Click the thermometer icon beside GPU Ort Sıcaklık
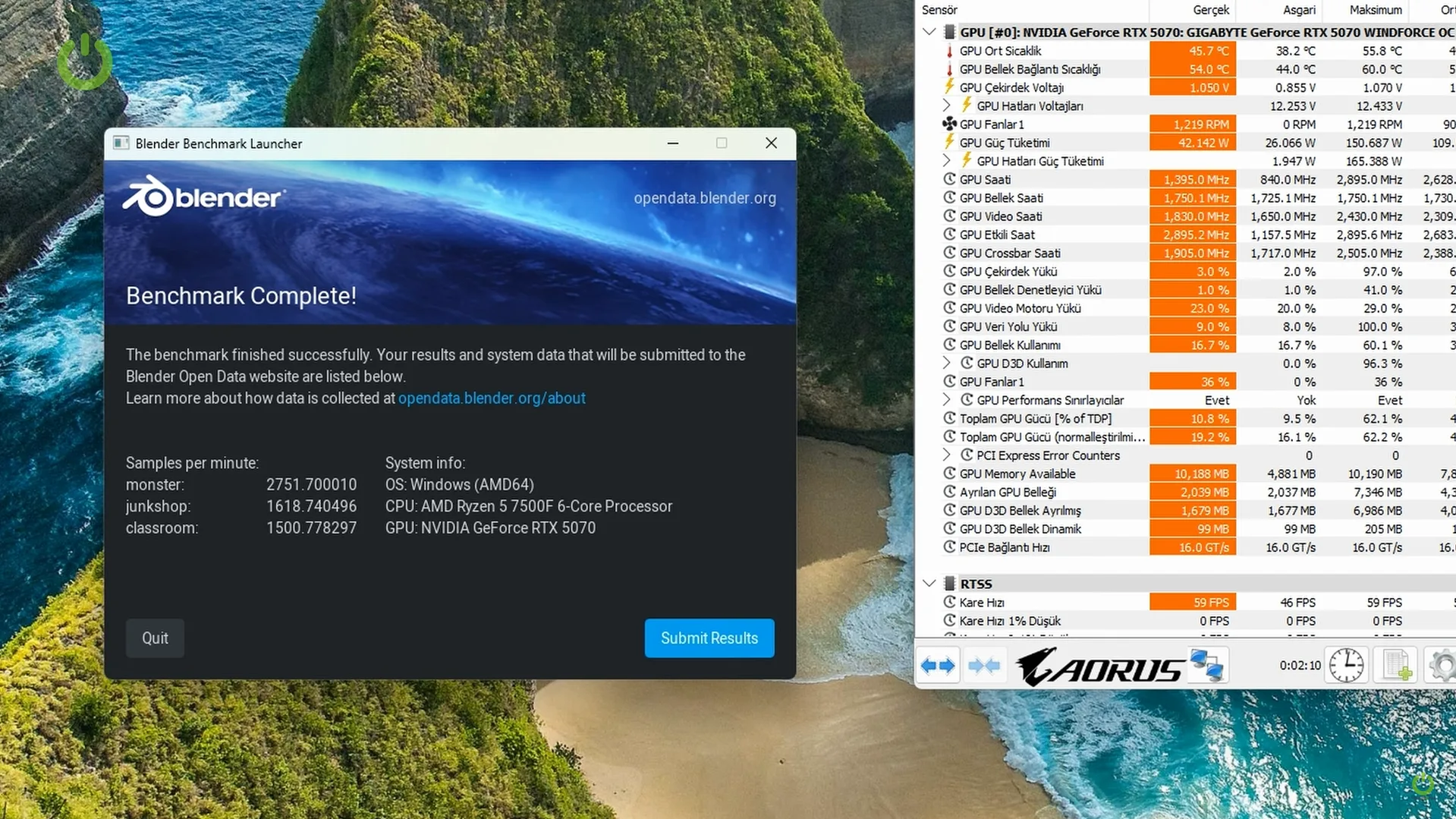 tap(949, 51)
